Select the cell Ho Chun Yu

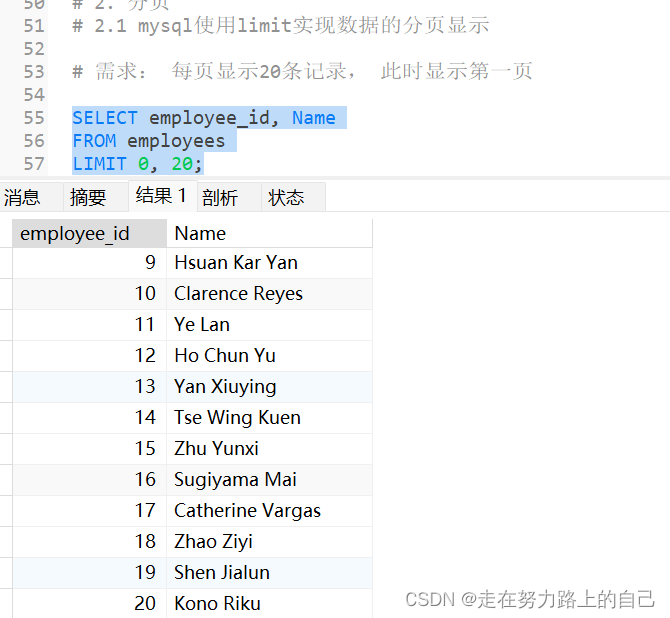(270, 356)
